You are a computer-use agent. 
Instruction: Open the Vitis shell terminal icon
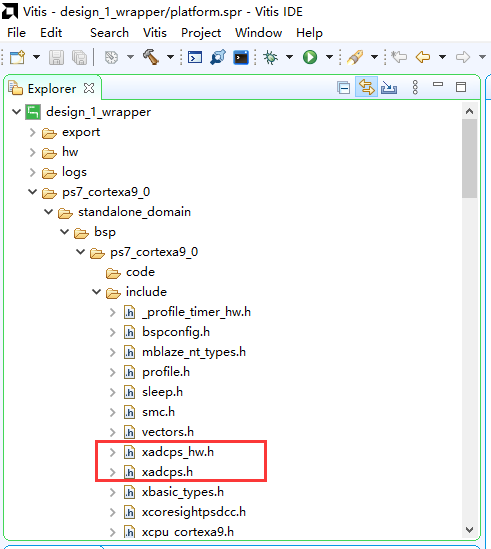[x=241, y=57]
